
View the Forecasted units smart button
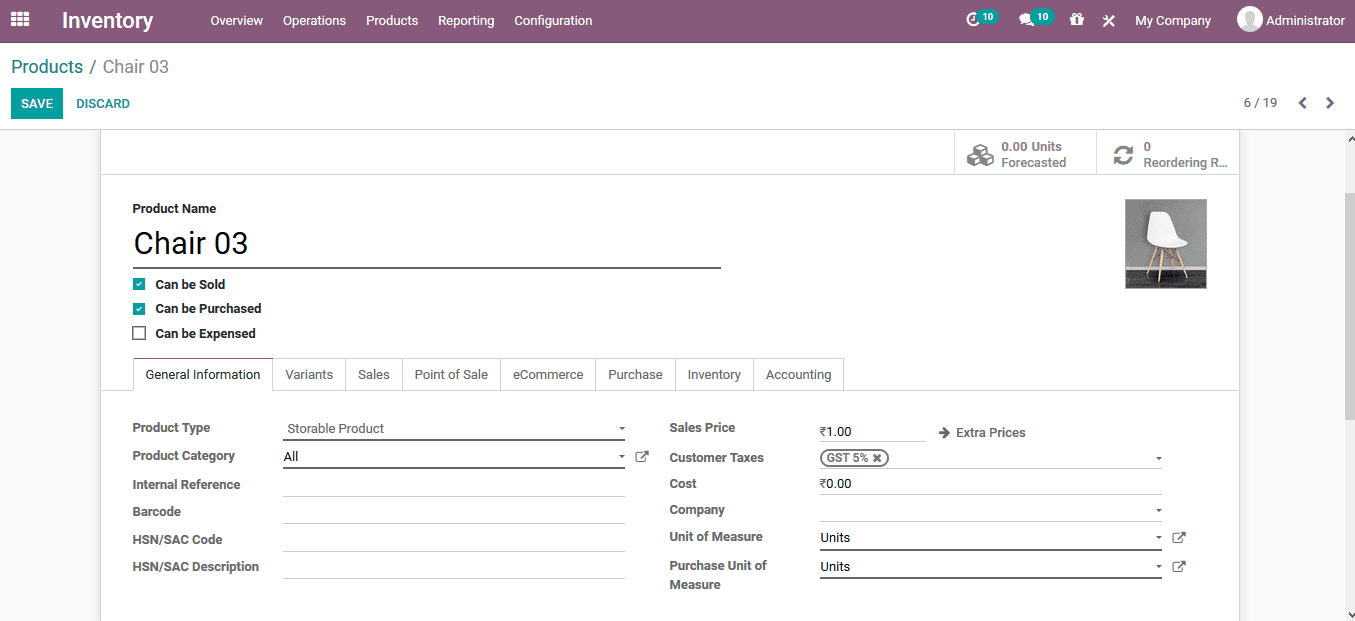pos(1024,152)
